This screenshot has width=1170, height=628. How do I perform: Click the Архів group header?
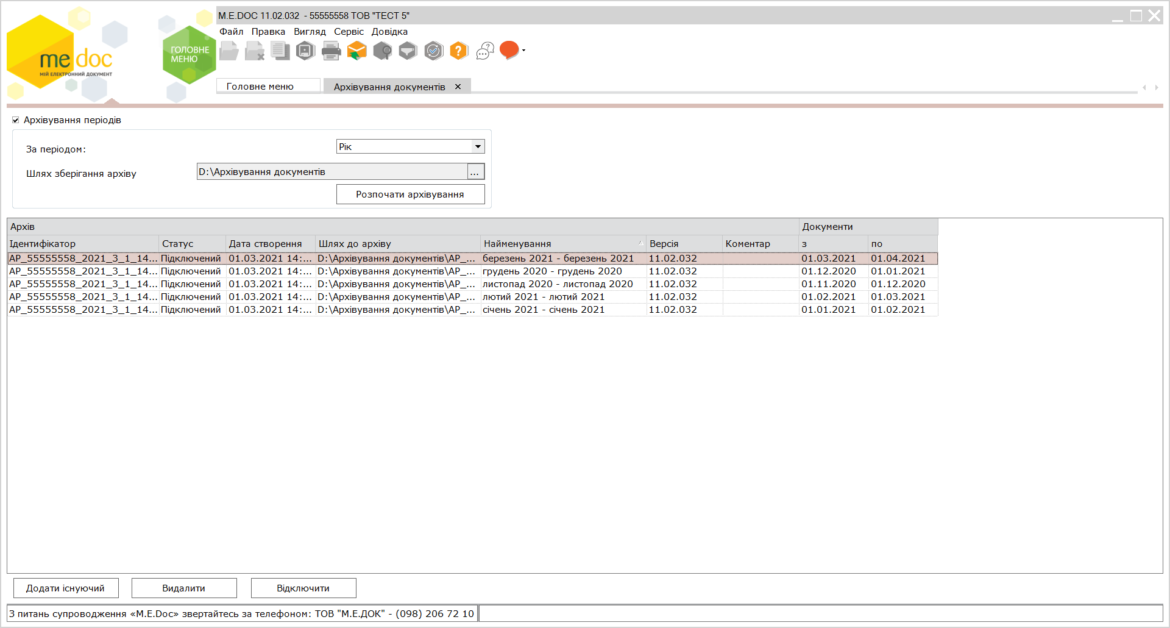[x=403, y=227]
